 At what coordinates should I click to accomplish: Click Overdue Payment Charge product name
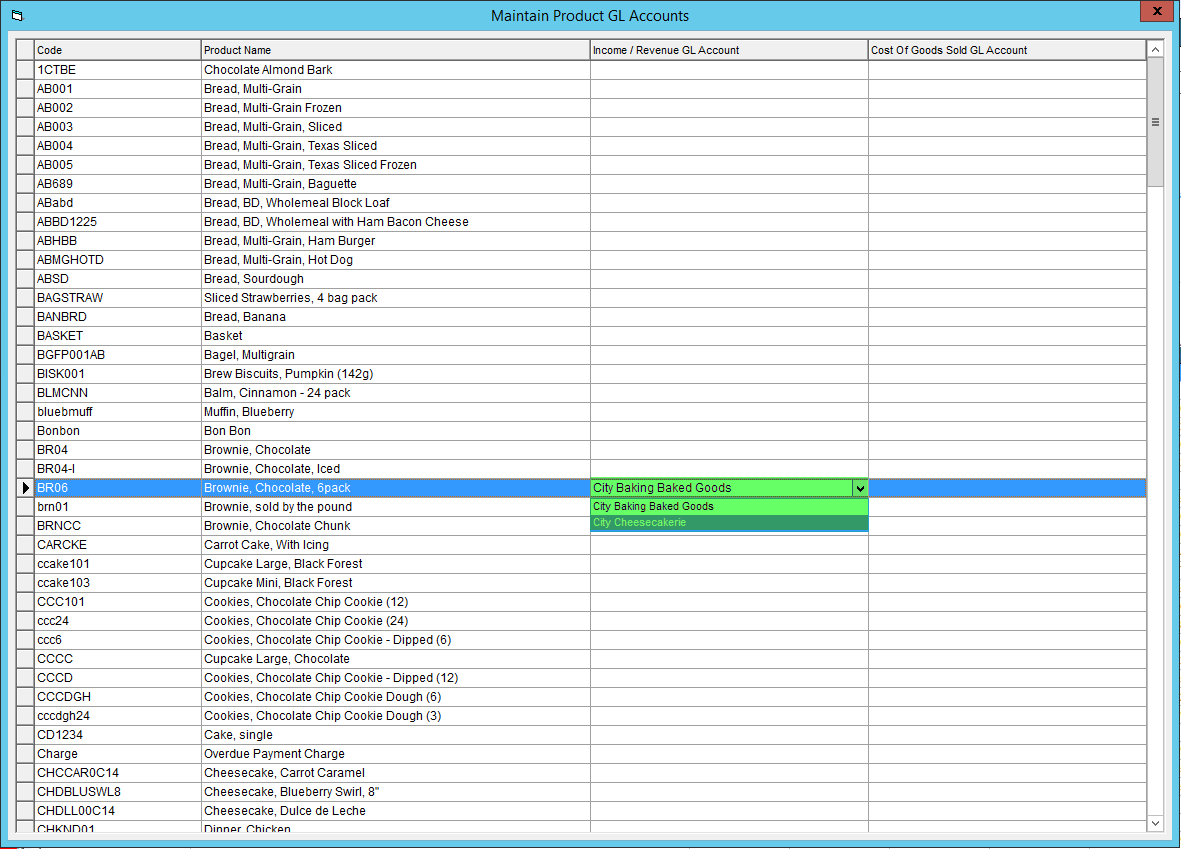click(395, 754)
